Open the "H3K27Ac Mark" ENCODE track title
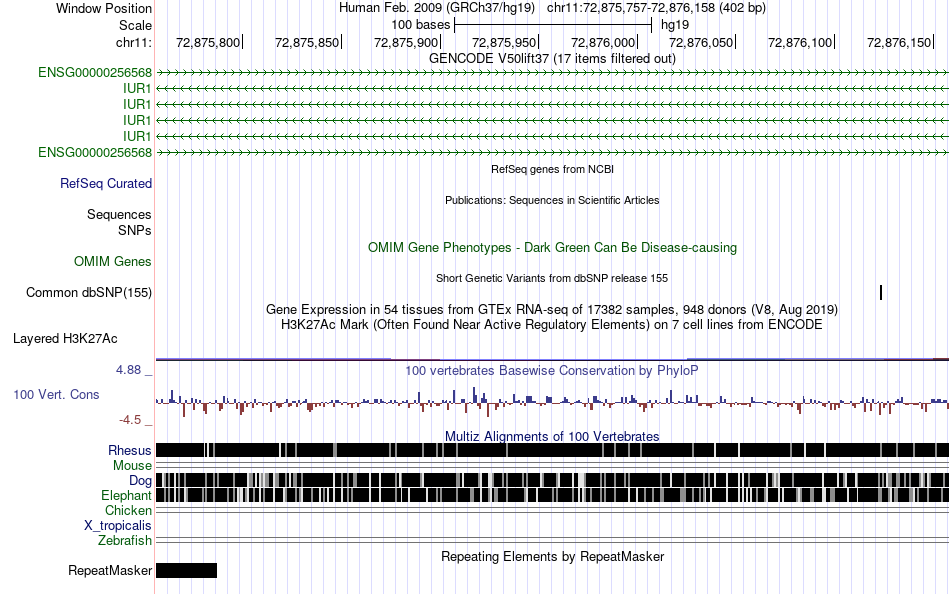950x594 pixels. (552, 324)
